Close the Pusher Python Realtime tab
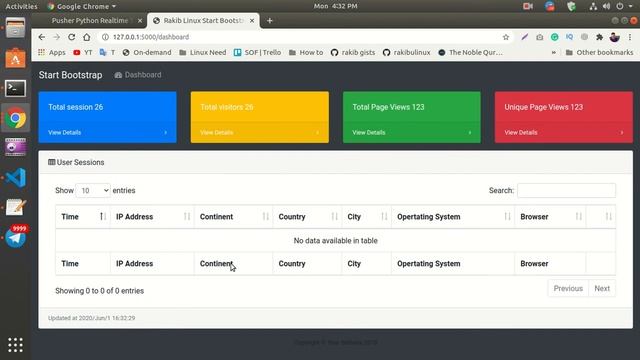 point(140,20)
